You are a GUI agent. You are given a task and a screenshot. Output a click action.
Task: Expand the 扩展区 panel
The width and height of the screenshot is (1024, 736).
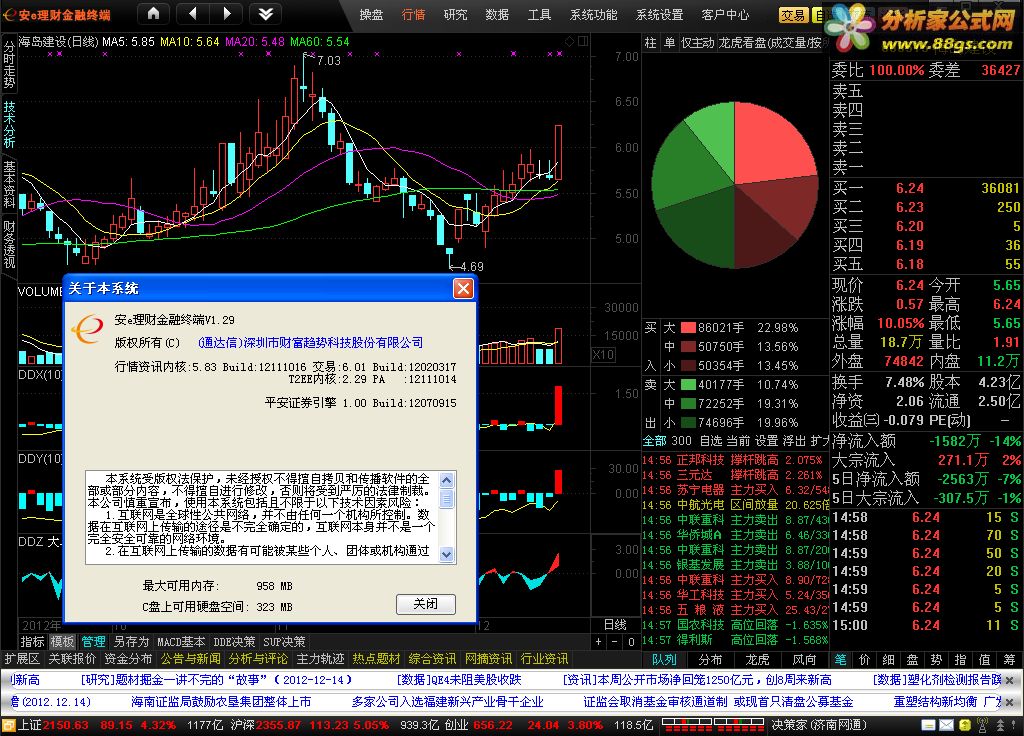pos(22,659)
